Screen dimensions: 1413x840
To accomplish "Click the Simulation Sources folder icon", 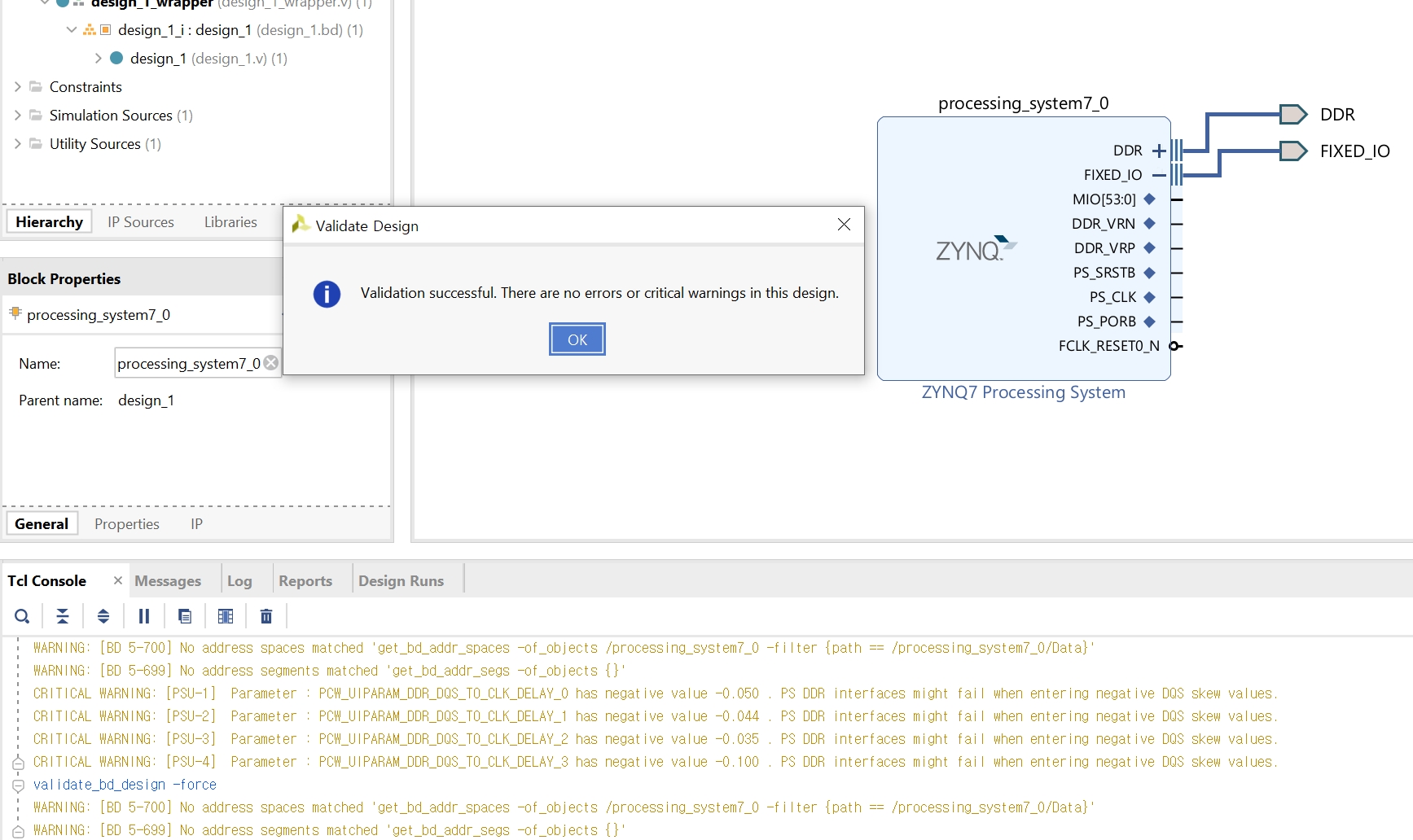I will pos(36,115).
